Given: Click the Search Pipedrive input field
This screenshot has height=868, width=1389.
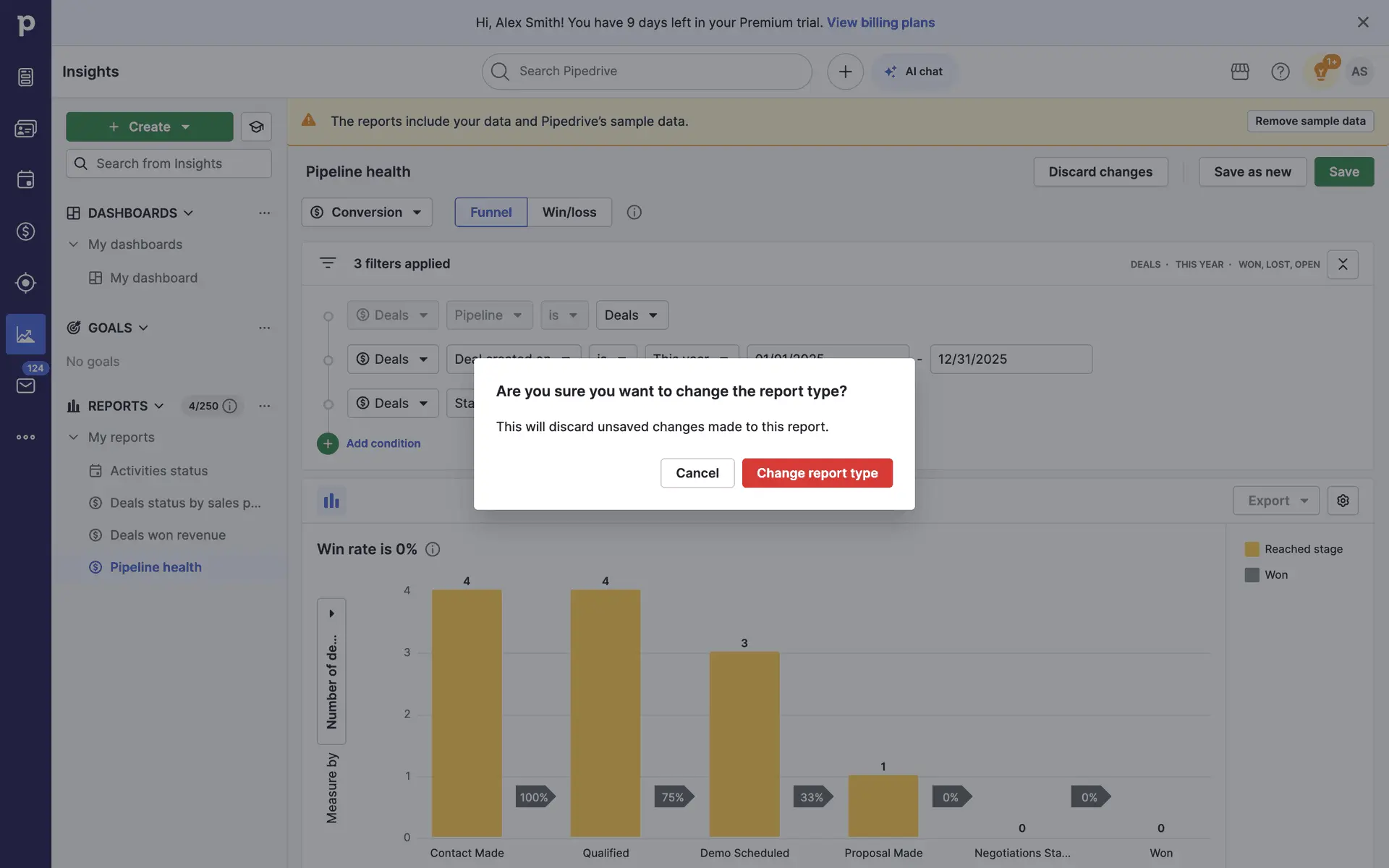Looking at the screenshot, I should [x=647, y=72].
